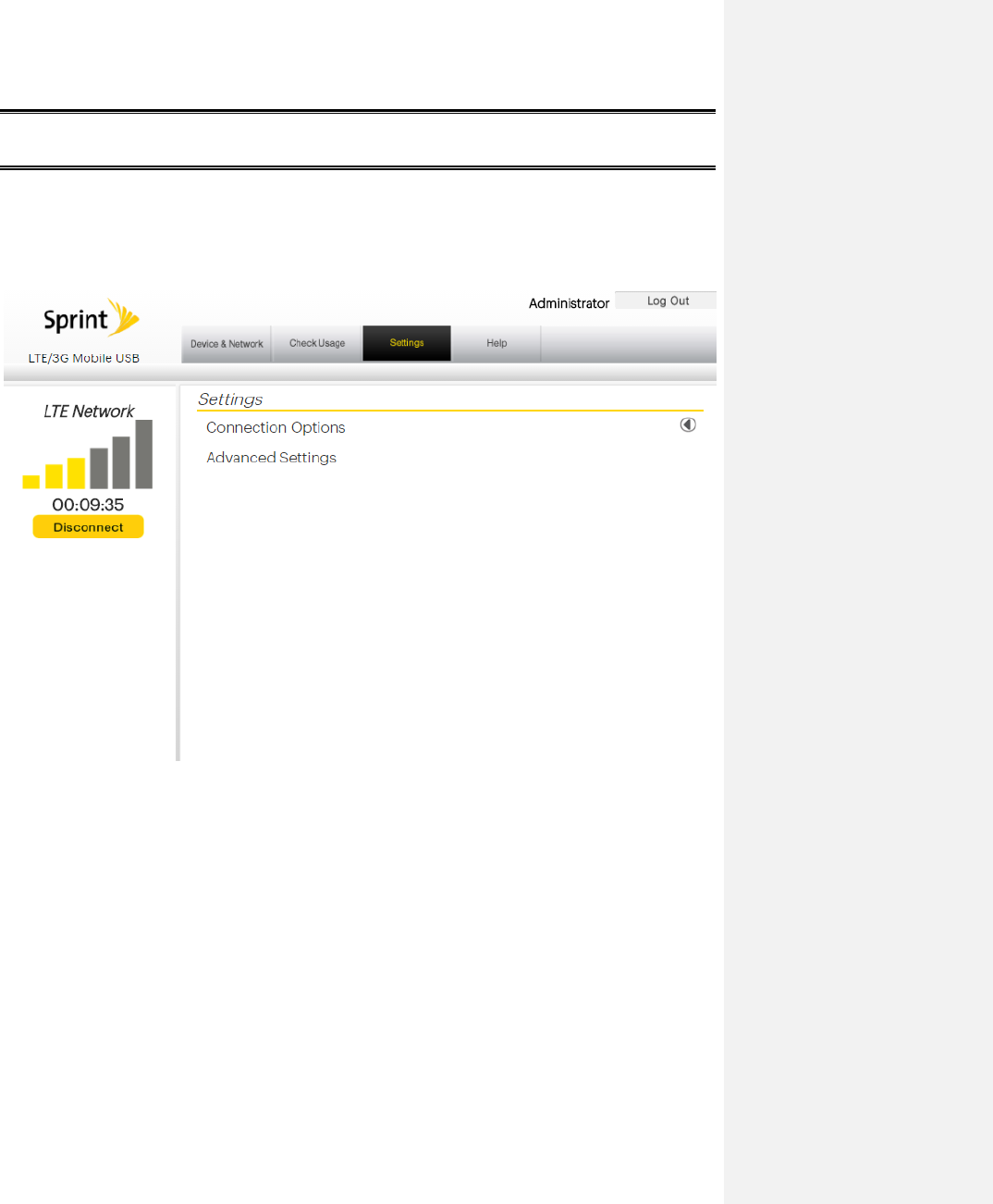This screenshot has width=993, height=1204.
Task: Click the yellow Disconnect button
Action: 88,527
